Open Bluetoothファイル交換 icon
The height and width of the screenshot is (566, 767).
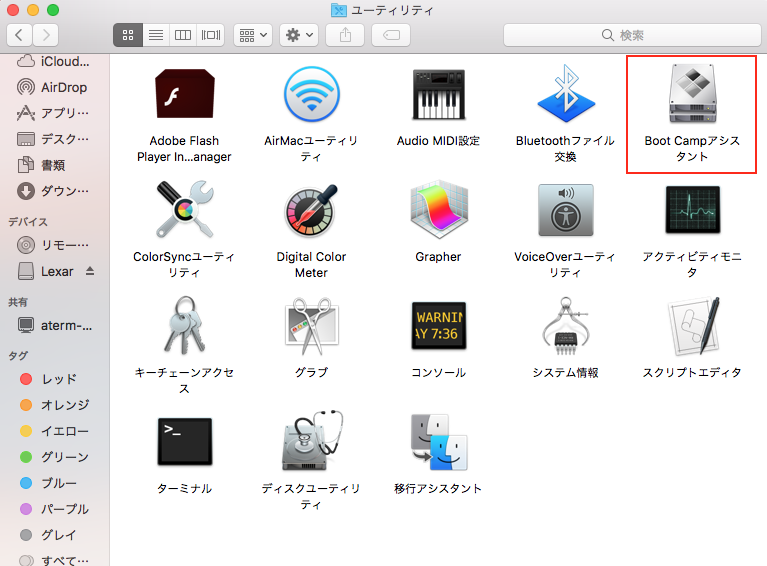[x=565, y=93]
